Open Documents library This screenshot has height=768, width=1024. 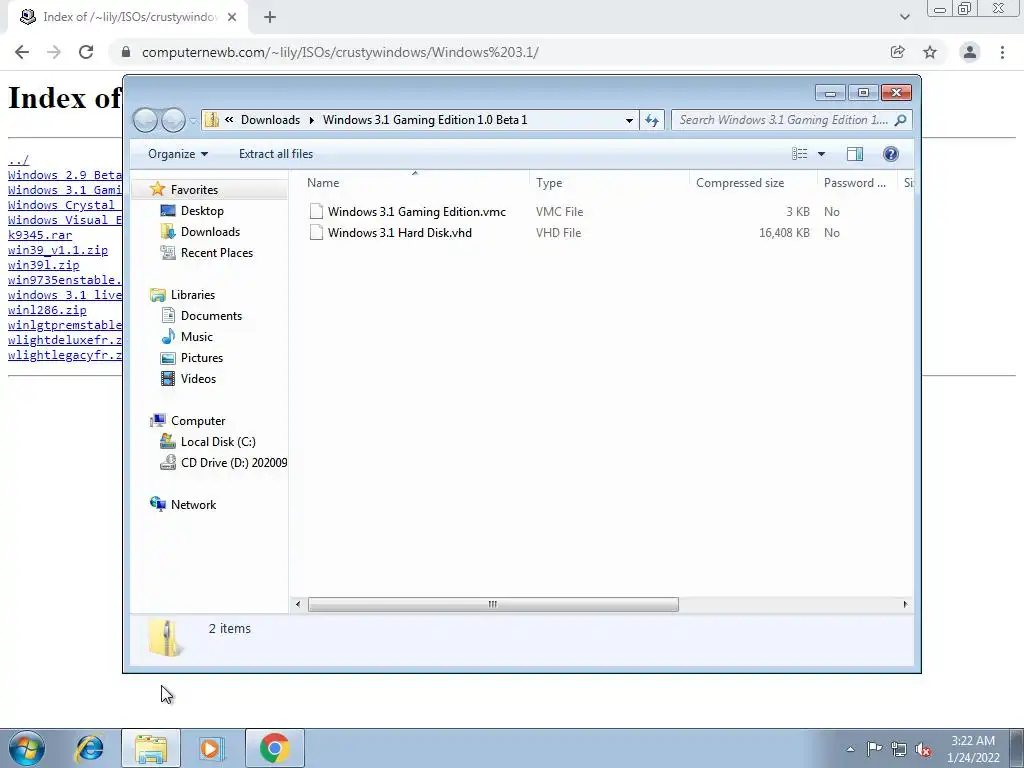211,315
